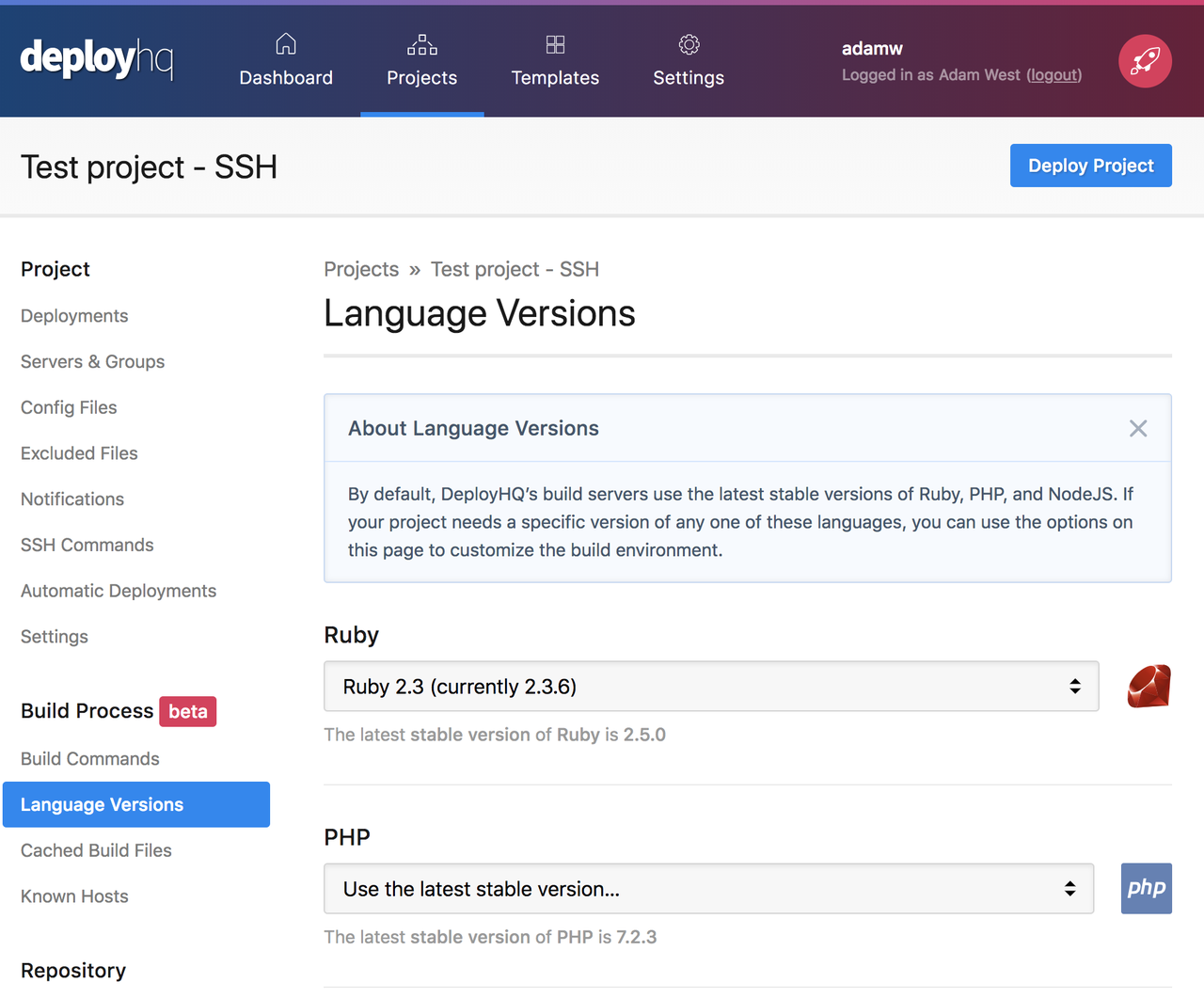Switch to the Projects tab in navigation
This screenshot has height=998, width=1204.
pos(421,77)
